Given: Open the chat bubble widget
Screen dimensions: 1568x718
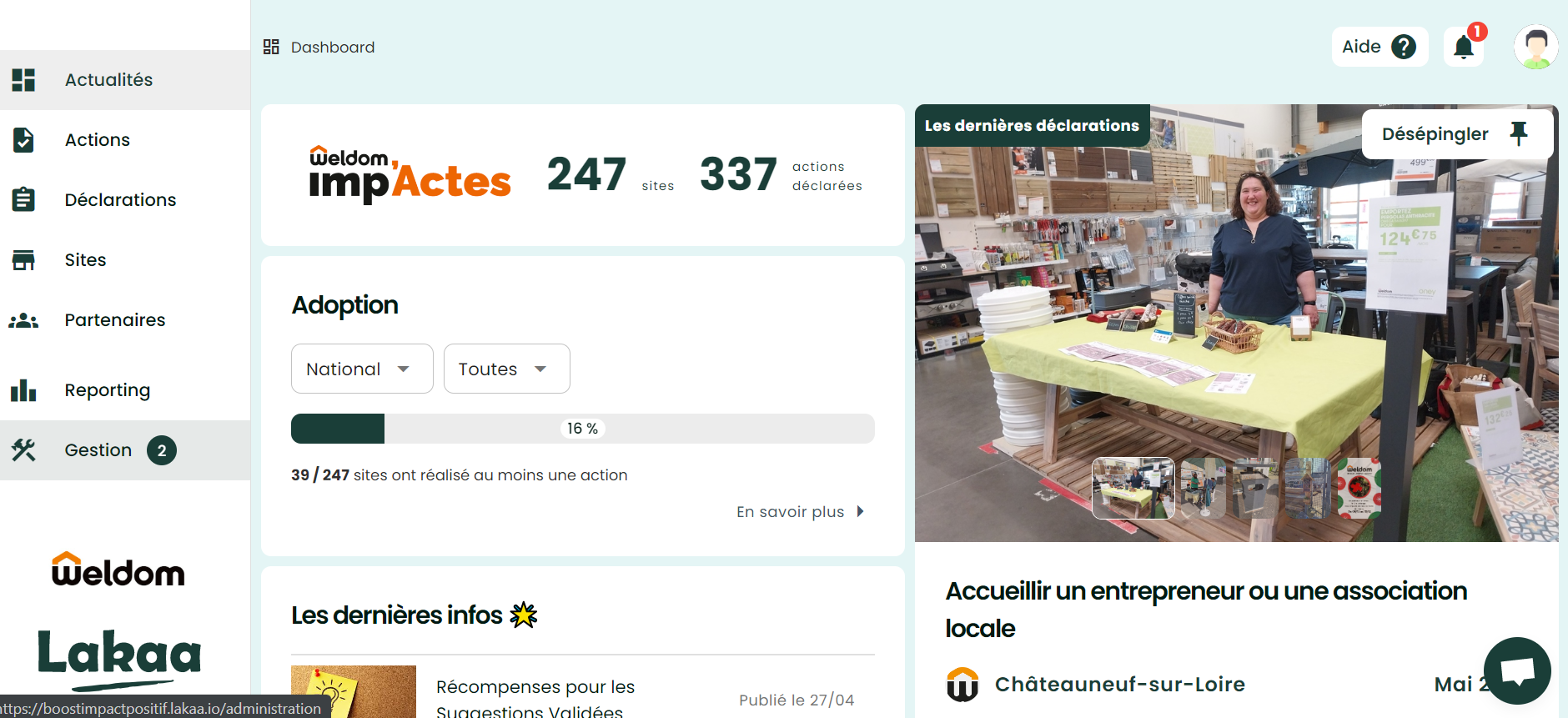Looking at the screenshot, I should click(x=1517, y=670).
